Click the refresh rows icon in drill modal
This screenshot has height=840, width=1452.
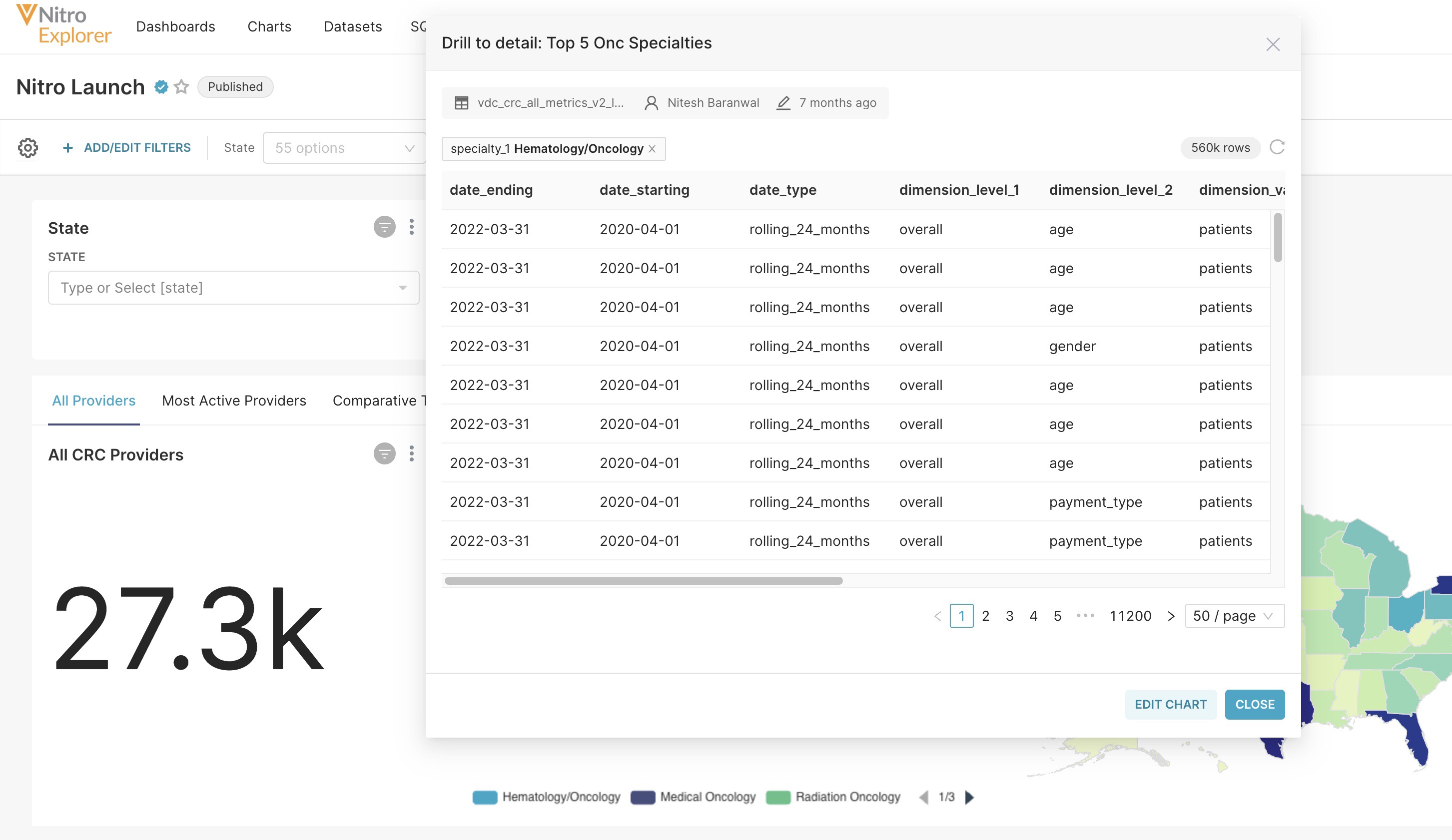[x=1277, y=147]
